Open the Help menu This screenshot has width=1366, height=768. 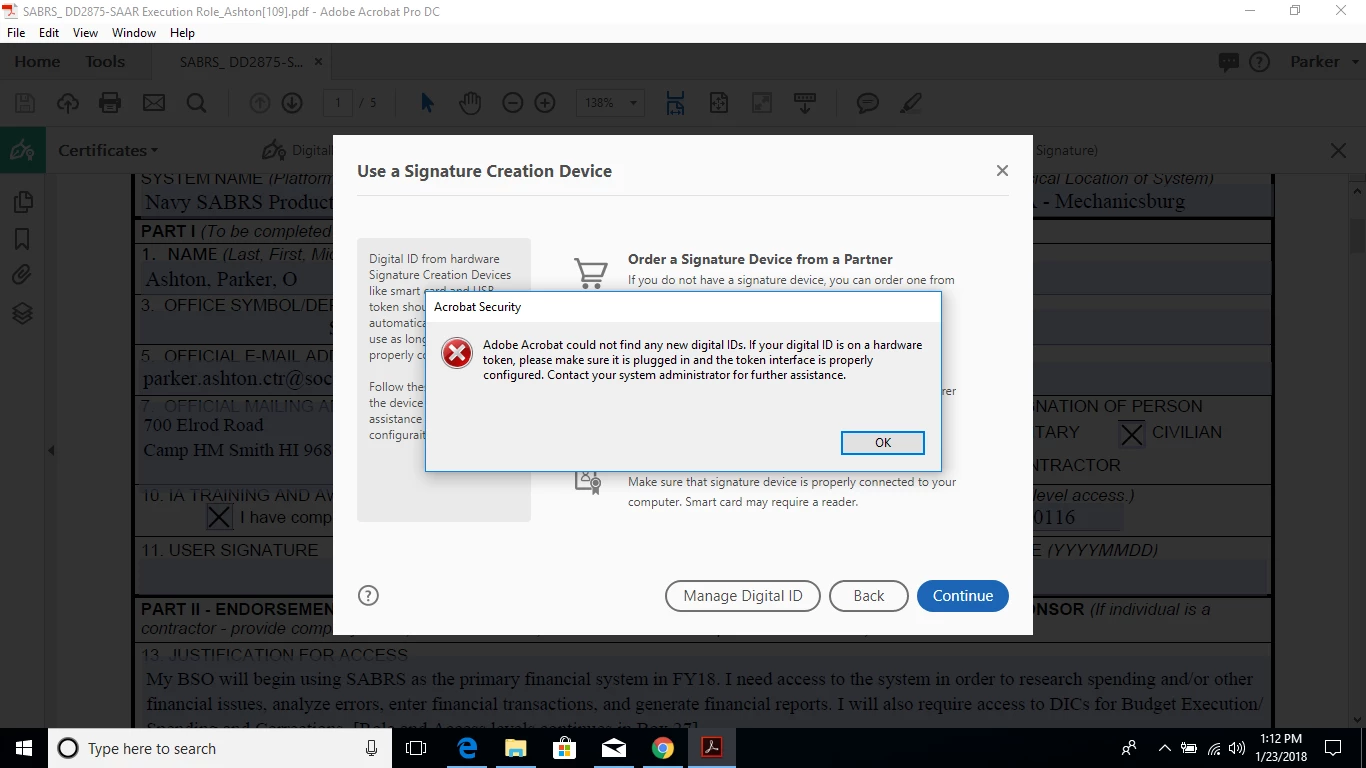point(182,33)
